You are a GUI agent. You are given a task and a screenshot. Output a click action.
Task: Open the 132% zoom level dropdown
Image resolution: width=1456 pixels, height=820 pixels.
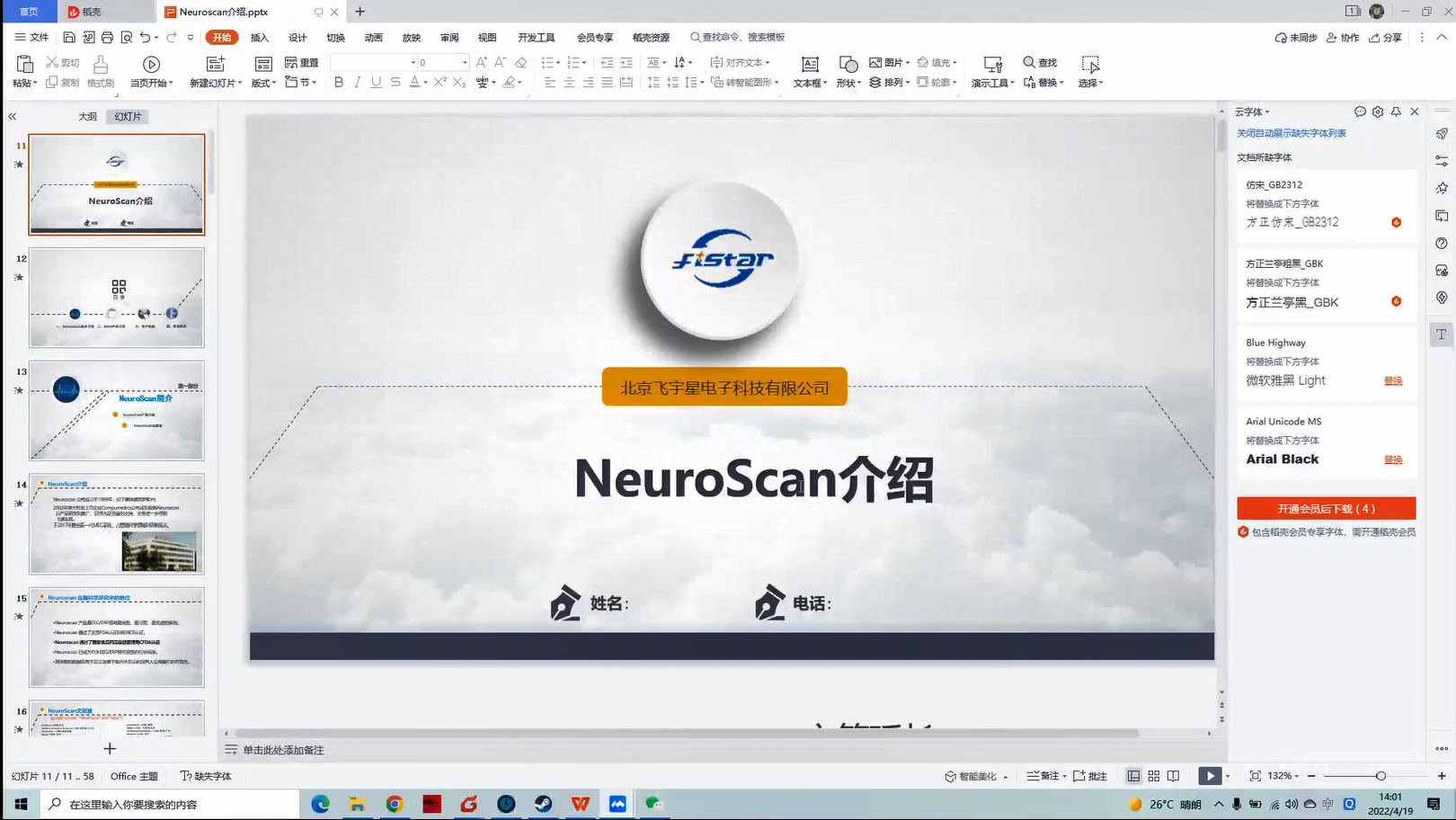click(x=1284, y=776)
